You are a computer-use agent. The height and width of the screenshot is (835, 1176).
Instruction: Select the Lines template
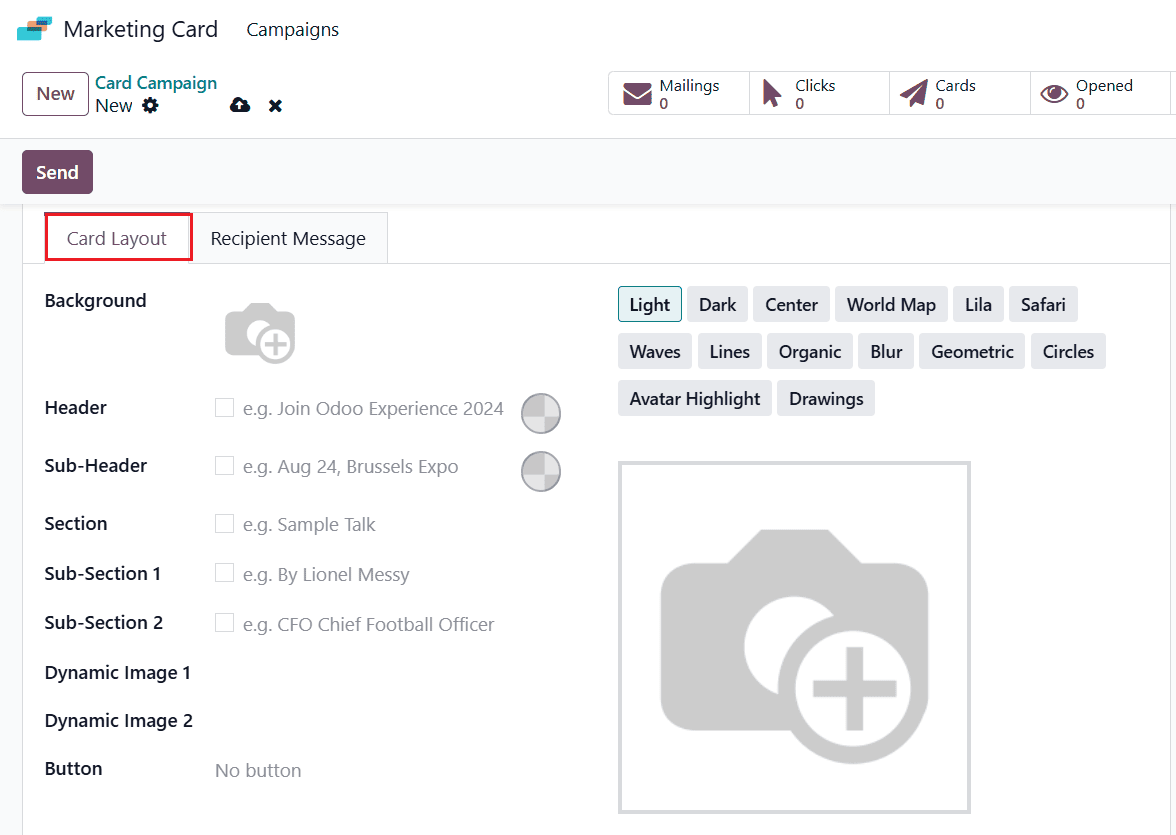point(729,351)
